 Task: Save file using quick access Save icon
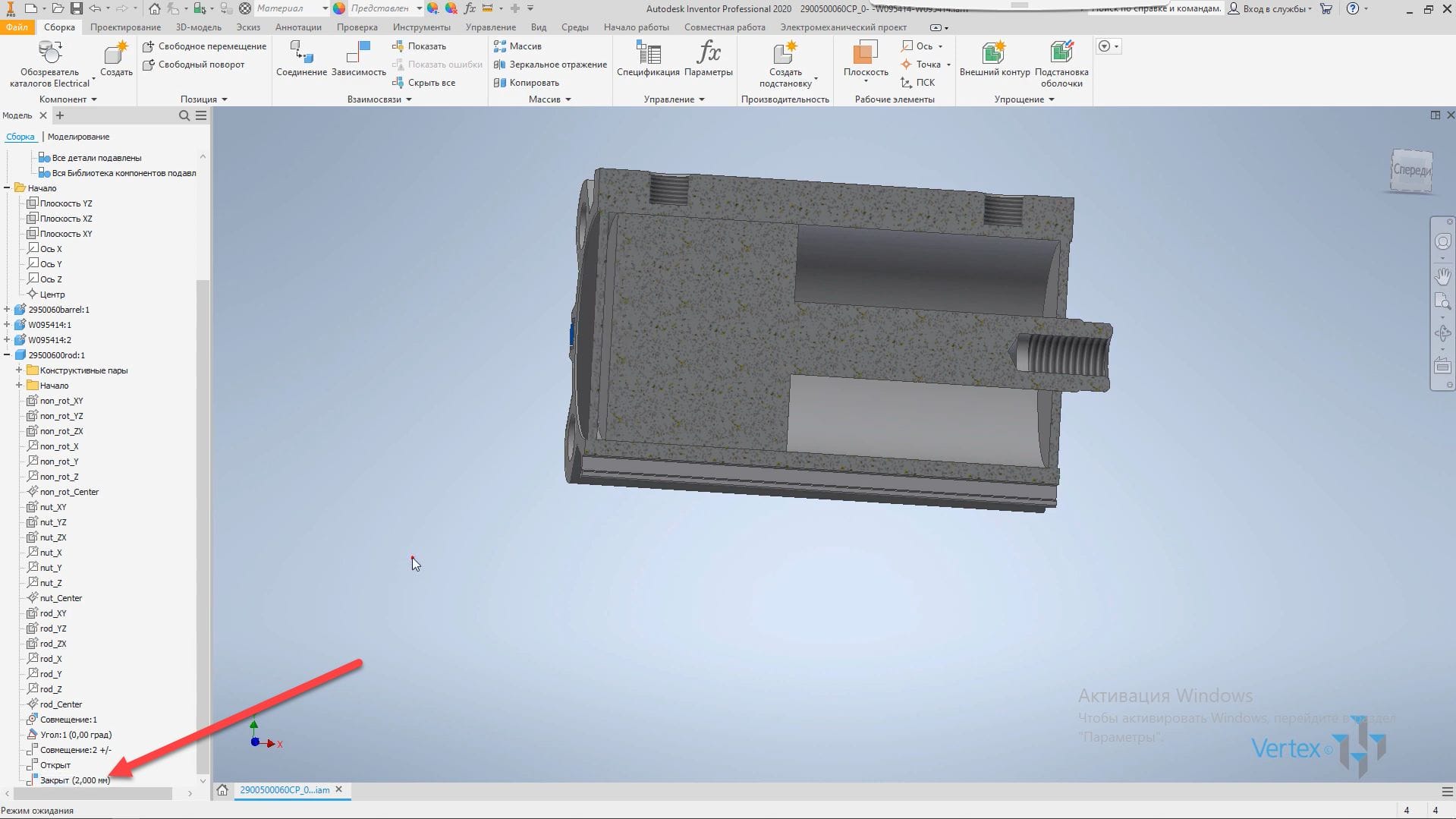(77, 8)
